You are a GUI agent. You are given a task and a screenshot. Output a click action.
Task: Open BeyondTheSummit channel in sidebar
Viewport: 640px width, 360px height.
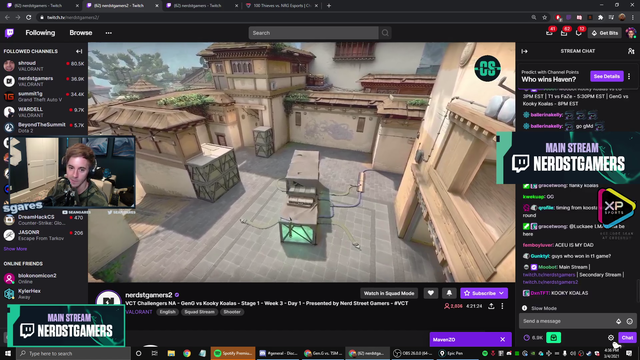tap(44, 127)
